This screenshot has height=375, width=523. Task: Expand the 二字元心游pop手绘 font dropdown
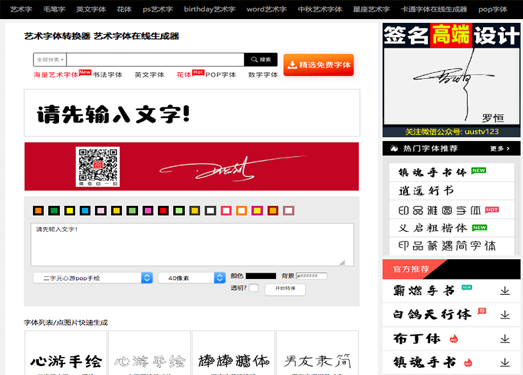(x=93, y=278)
